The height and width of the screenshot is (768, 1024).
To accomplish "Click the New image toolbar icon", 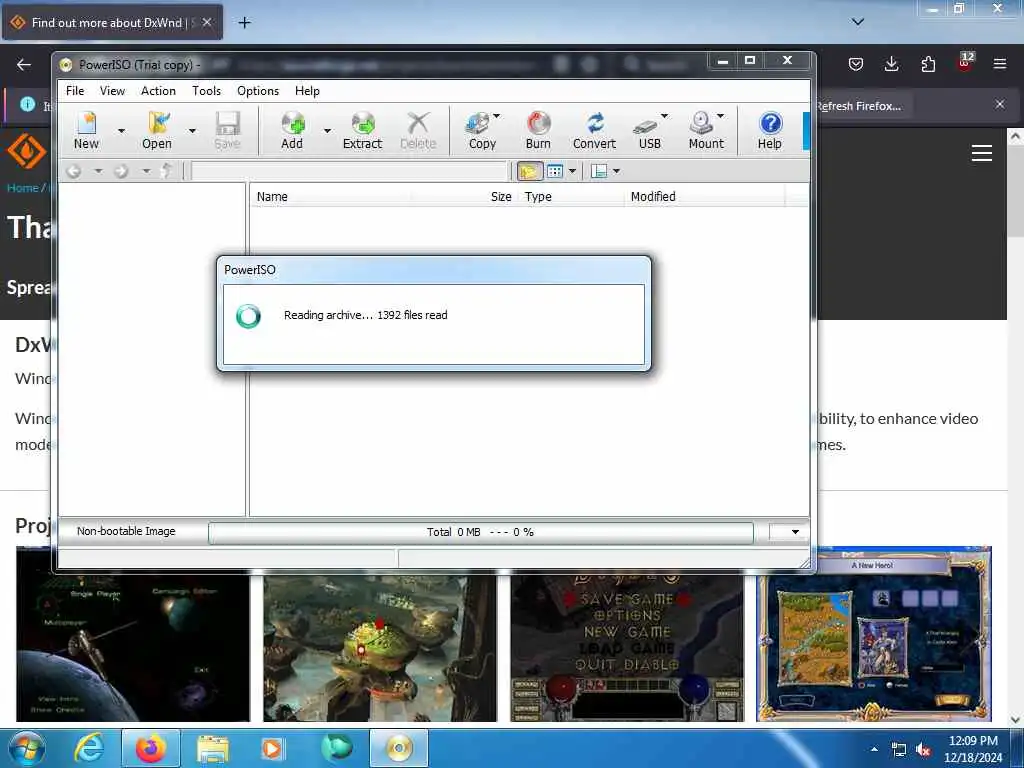I will pyautogui.click(x=86, y=130).
